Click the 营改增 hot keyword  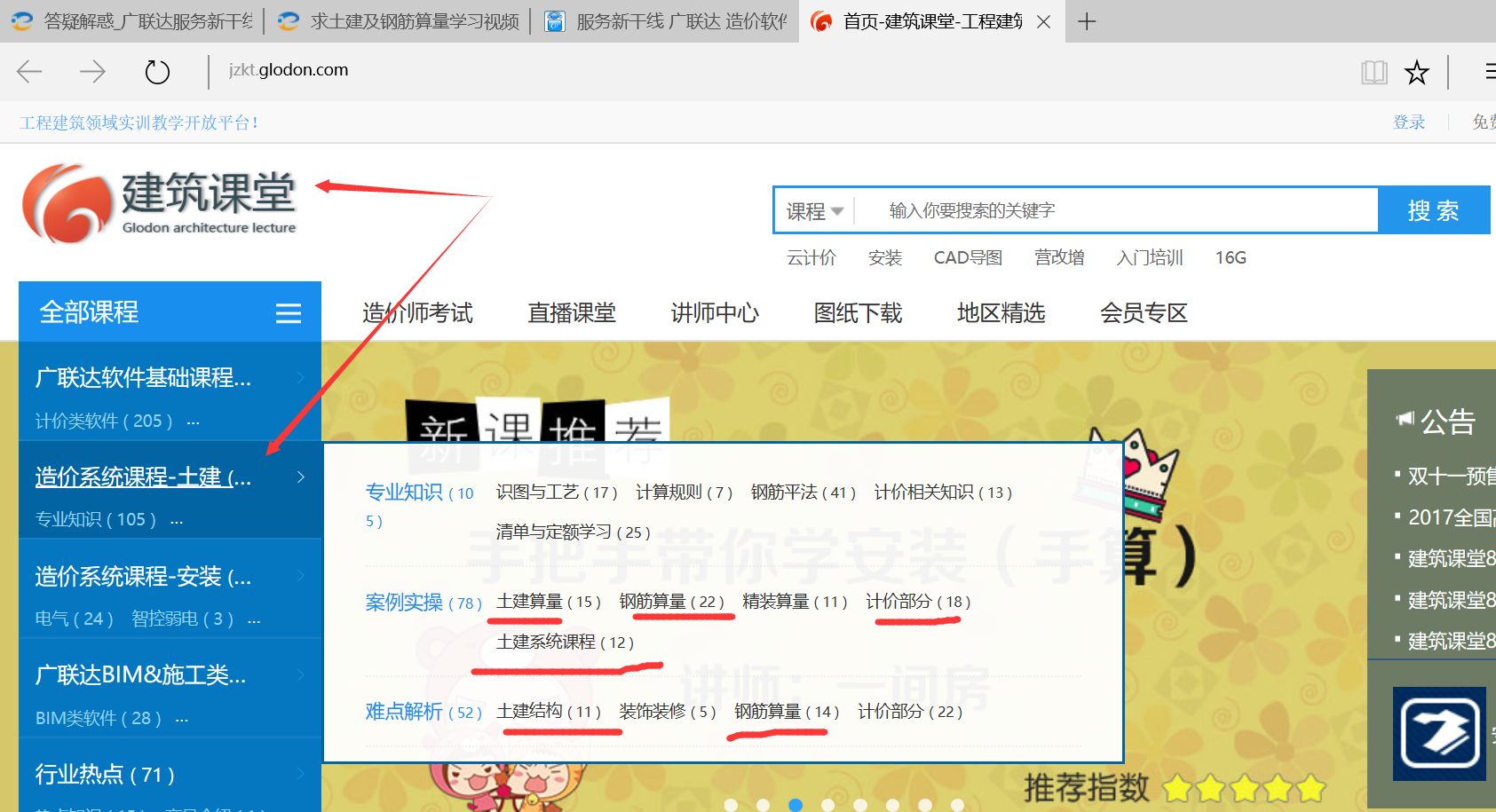click(1059, 257)
